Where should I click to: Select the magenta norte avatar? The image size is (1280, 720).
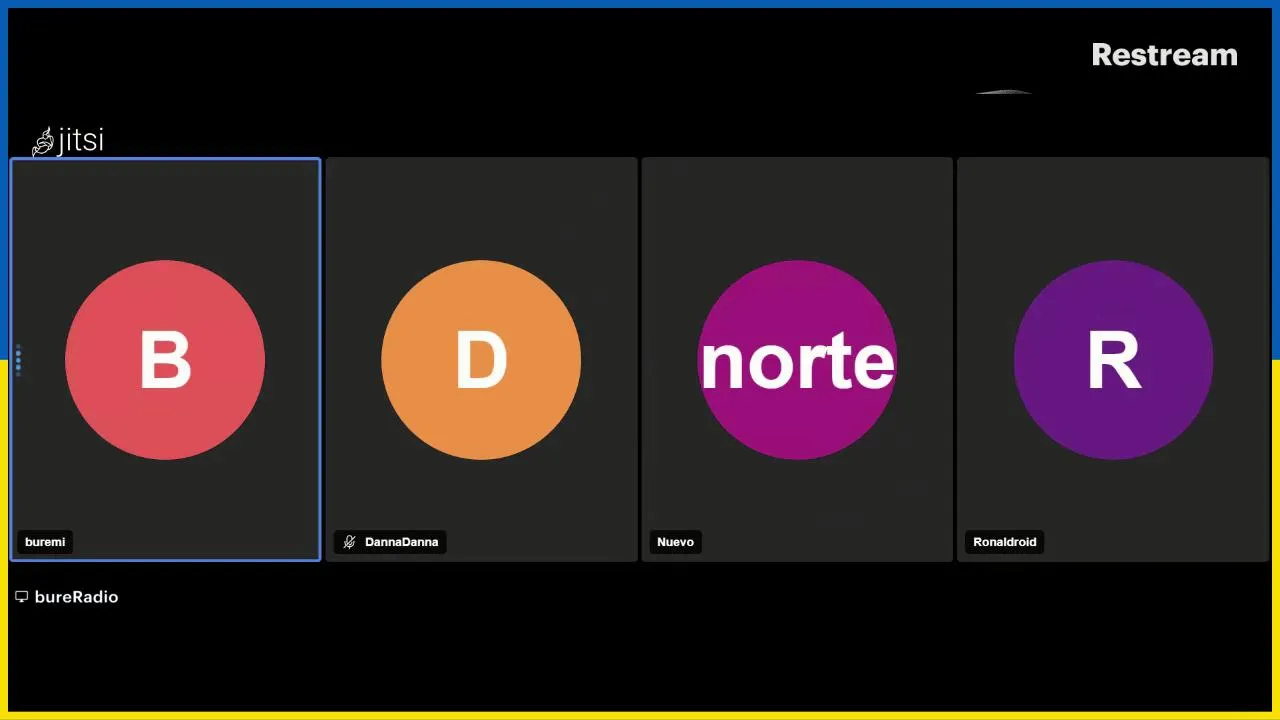coord(797,360)
